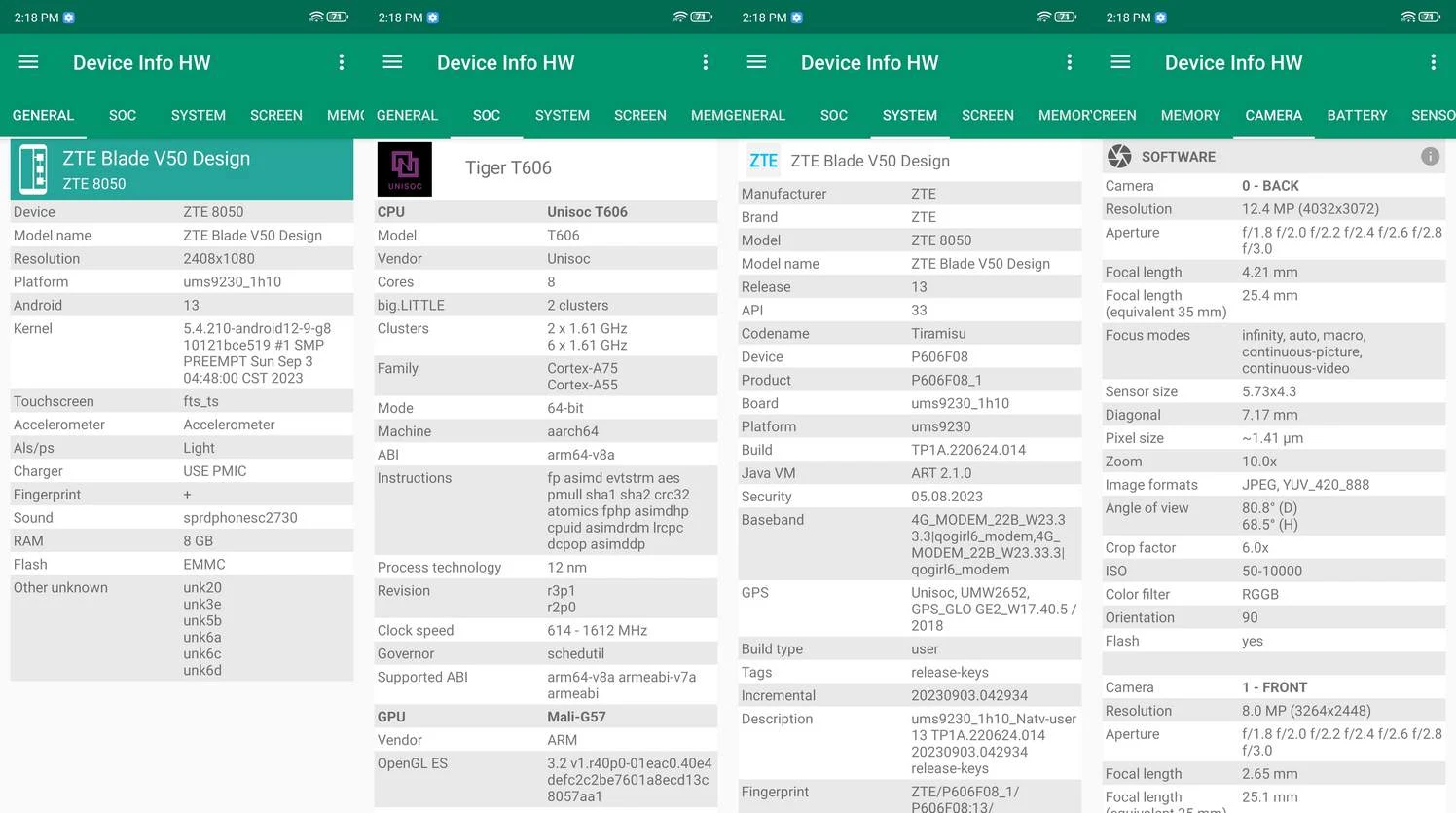
Task: Open hamburger menu in fourth screen (CAMERA)
Action: (1120, 62)
